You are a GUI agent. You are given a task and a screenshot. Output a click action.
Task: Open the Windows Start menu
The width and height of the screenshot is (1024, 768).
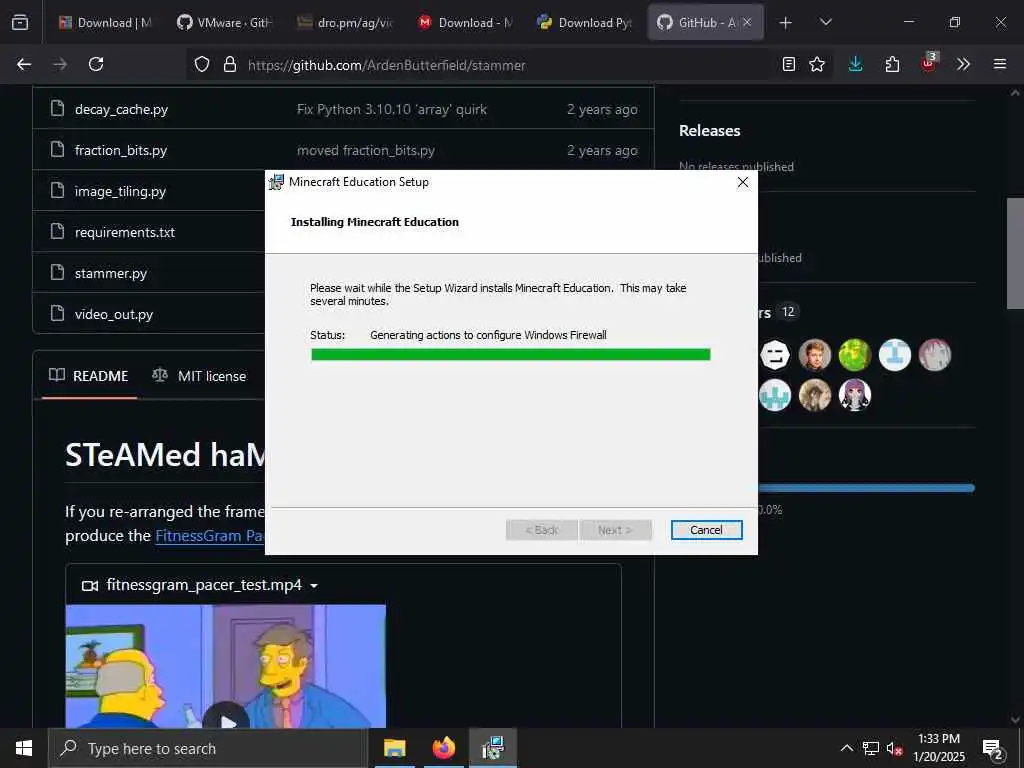[x=24, y=748]
